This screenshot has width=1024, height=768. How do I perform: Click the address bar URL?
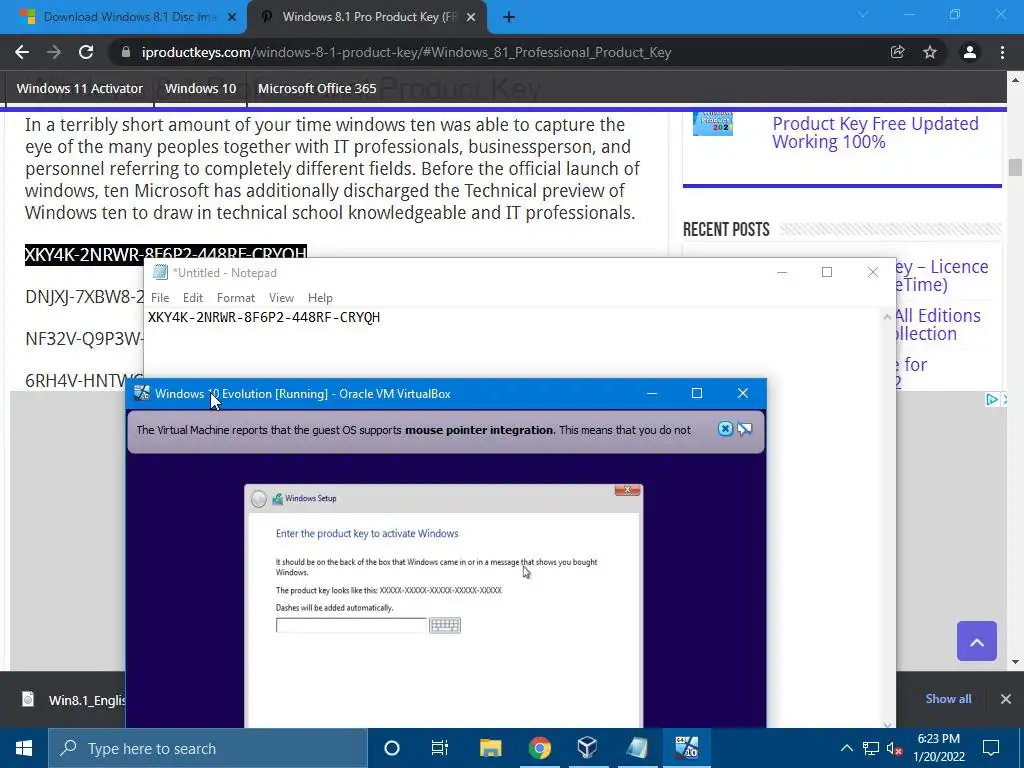(x=406, y=52)
